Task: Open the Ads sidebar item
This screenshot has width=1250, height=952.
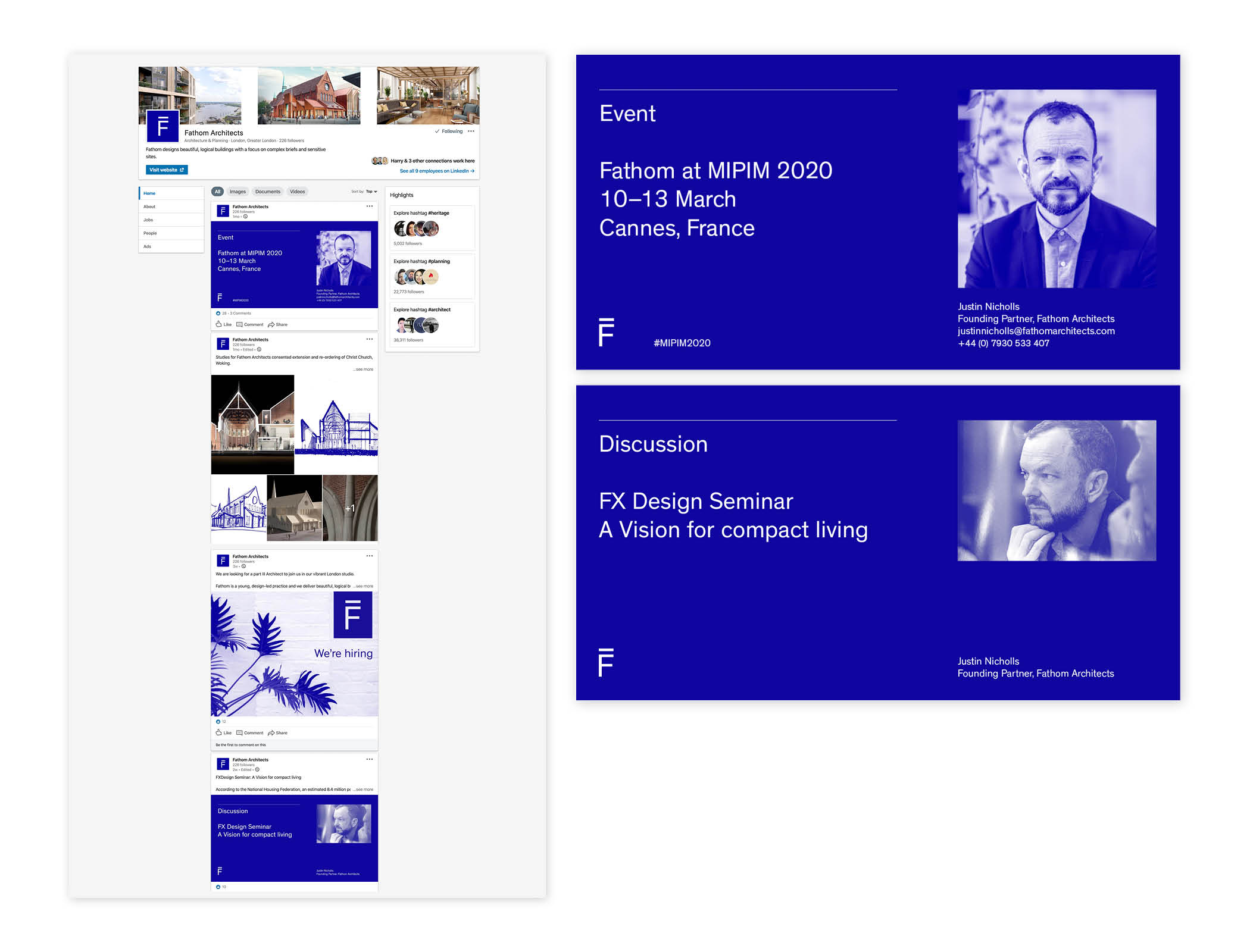Action: coord(171,246)
